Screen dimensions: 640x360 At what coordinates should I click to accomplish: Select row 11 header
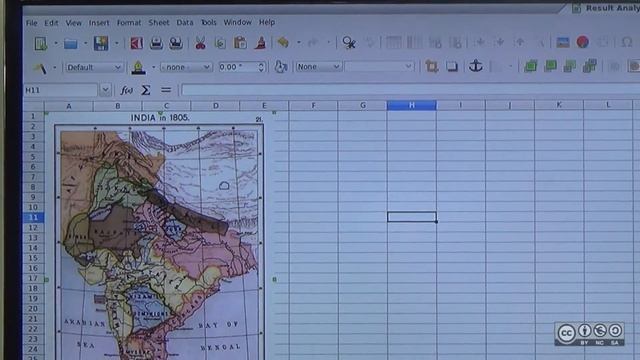coord(33,218)
